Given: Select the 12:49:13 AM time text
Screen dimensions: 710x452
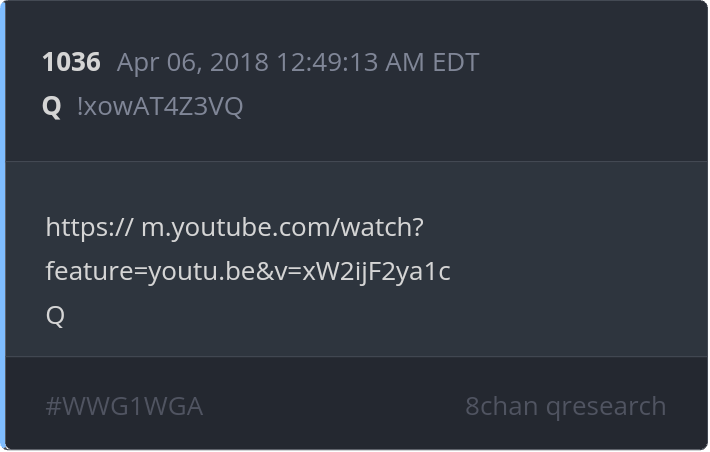Looking at the screenshot, I should (x=350, y=62).
